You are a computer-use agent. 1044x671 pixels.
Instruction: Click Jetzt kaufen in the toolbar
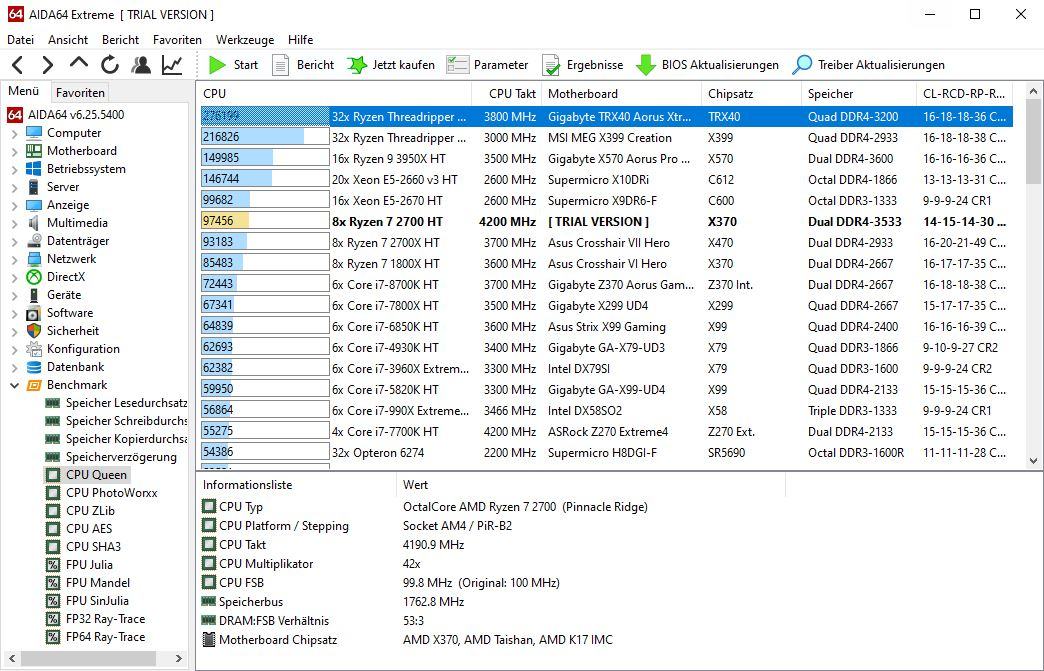390,65
